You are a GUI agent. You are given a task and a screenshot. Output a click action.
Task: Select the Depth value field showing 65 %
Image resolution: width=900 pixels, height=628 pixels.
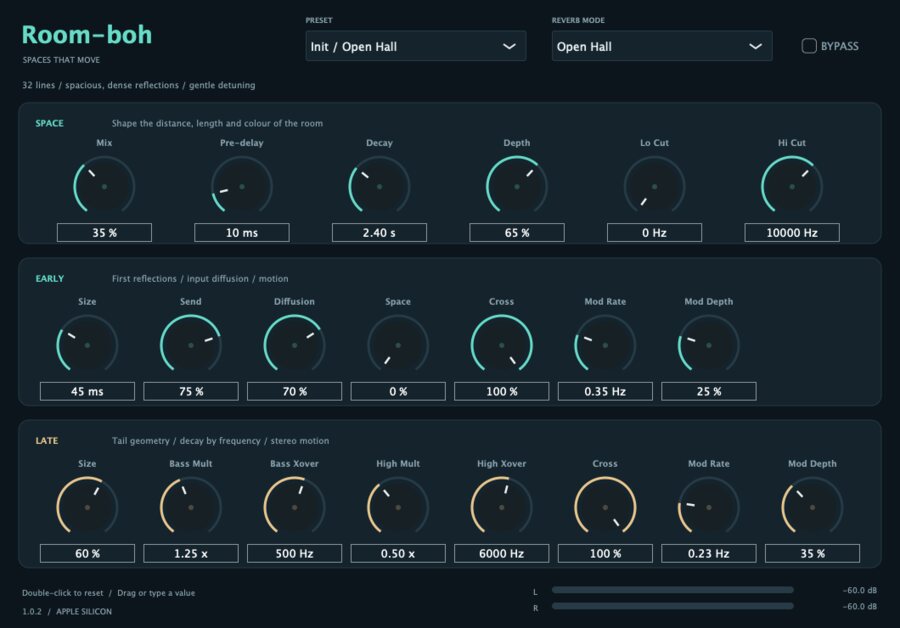pyautogui.click(x=517, y=232)
